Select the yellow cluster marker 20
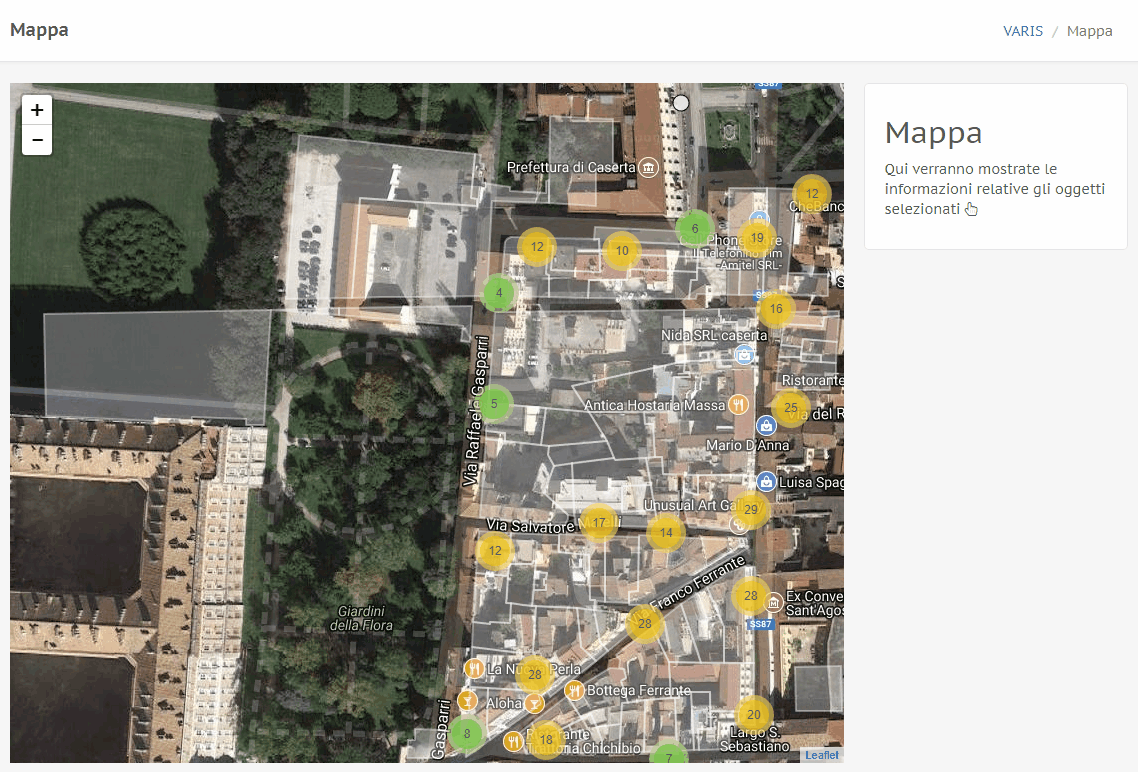The height and width of the screenshot is (772, 1138). pos(754,715)
